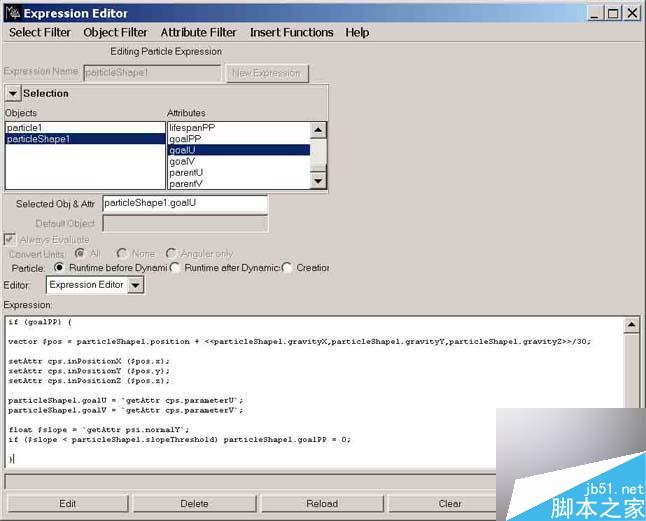Open the Object Filter menu
The width and height of the screenshot is (646, 521).
[x=115, y=33]
